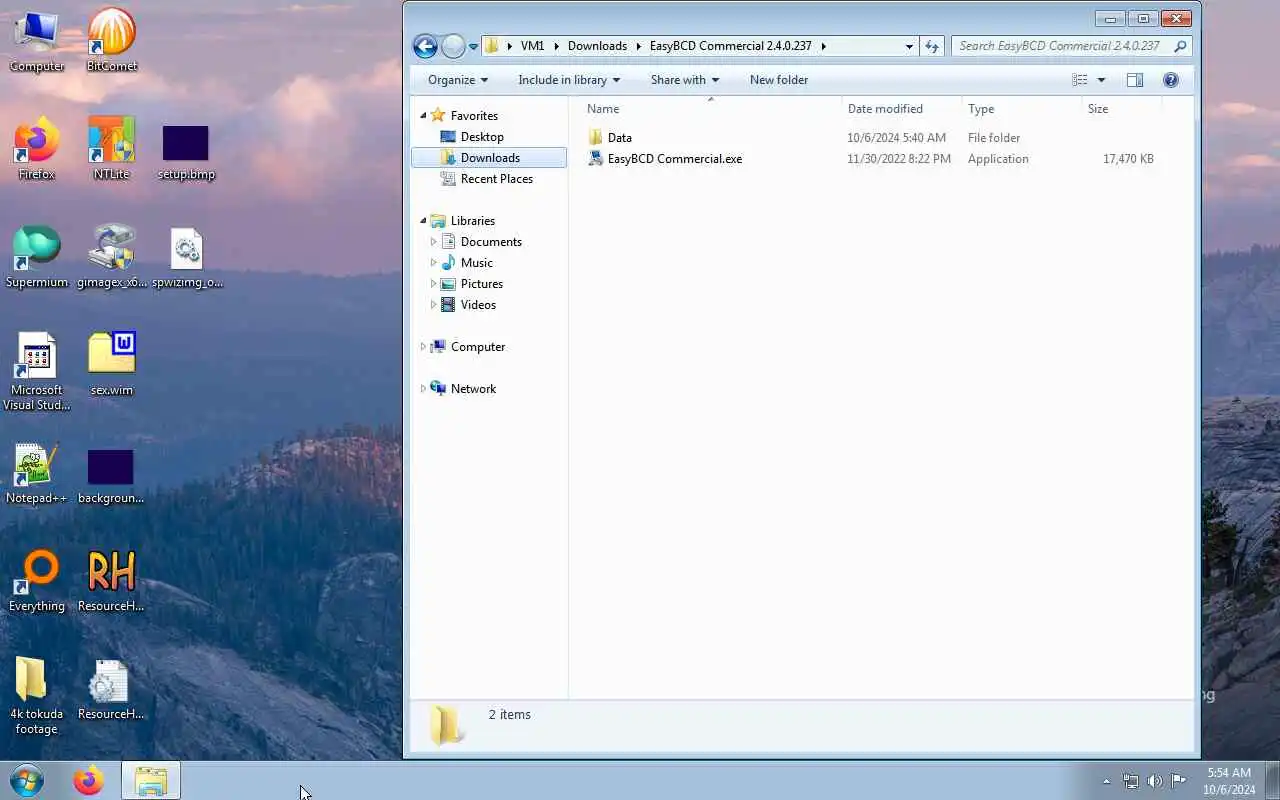This screenshot has height=800, width=1280.
Task: Click the Forward navigation button
Action: click(453, 46)
